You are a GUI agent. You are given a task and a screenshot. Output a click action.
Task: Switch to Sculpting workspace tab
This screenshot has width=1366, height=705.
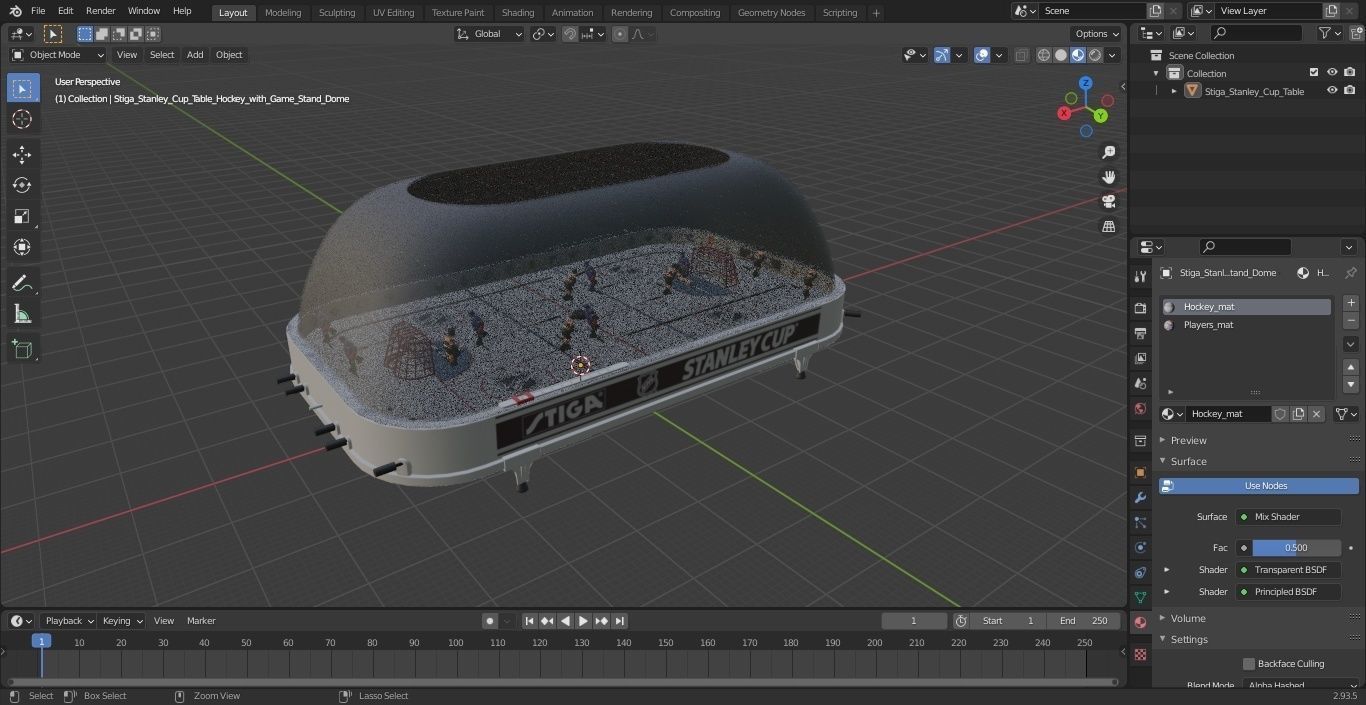point(337,12)
